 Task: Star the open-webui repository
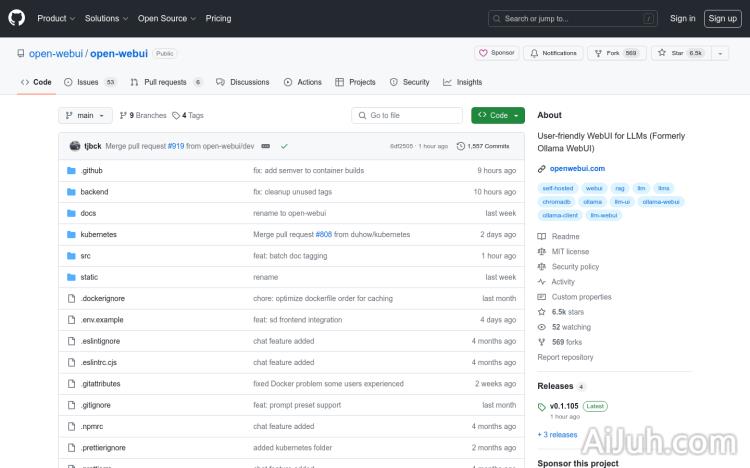pyautogui.click(x=680, y=53)
